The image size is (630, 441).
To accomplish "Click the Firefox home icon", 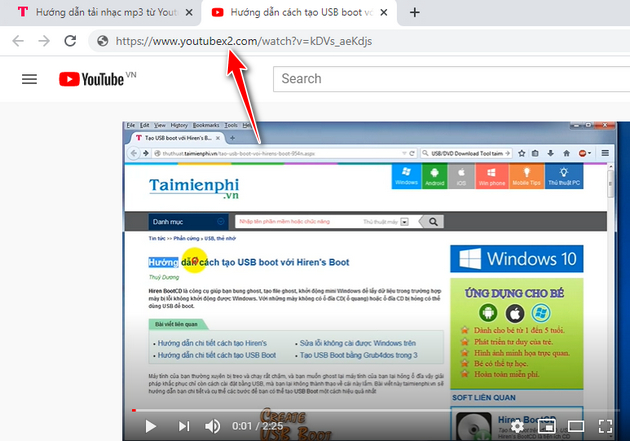I will (567, 153).
